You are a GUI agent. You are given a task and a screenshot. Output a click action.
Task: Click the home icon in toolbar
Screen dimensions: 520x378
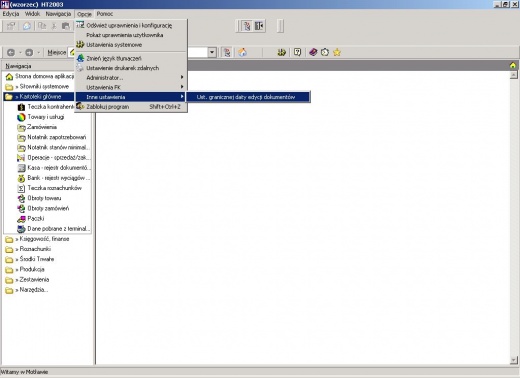[243, 52]
